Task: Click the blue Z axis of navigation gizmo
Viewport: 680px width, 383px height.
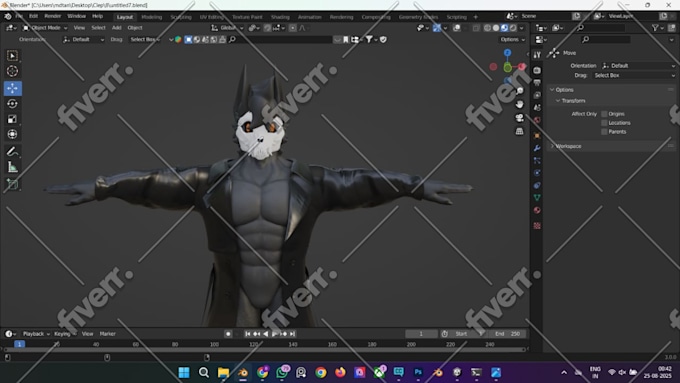Action: pos(507,52)
